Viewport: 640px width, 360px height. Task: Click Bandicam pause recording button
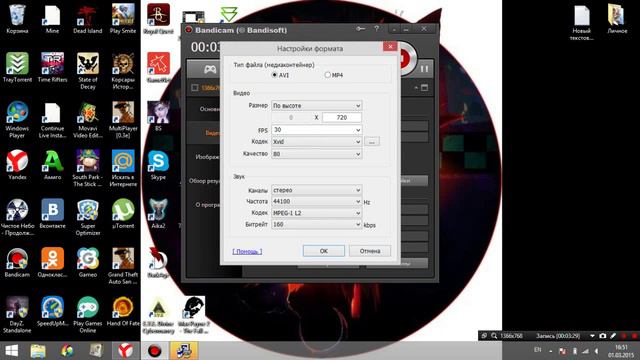pos(424,69)
